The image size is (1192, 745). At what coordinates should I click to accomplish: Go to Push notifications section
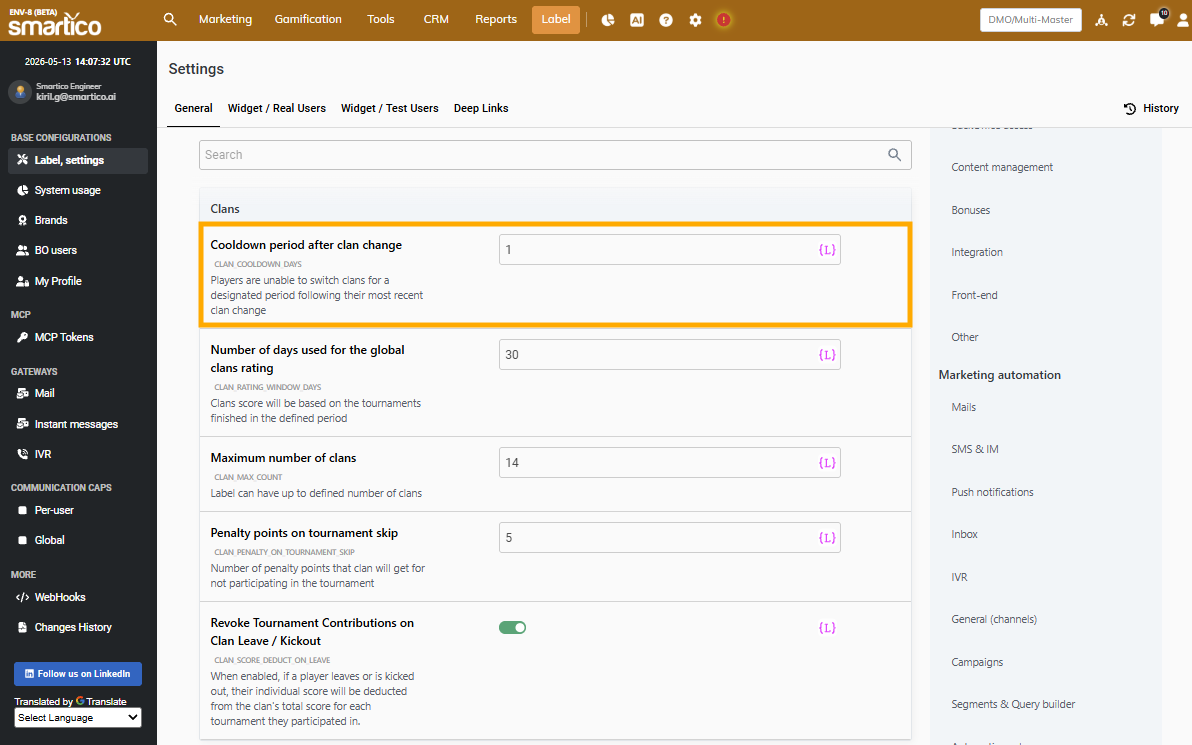click(x=992, y=493)
